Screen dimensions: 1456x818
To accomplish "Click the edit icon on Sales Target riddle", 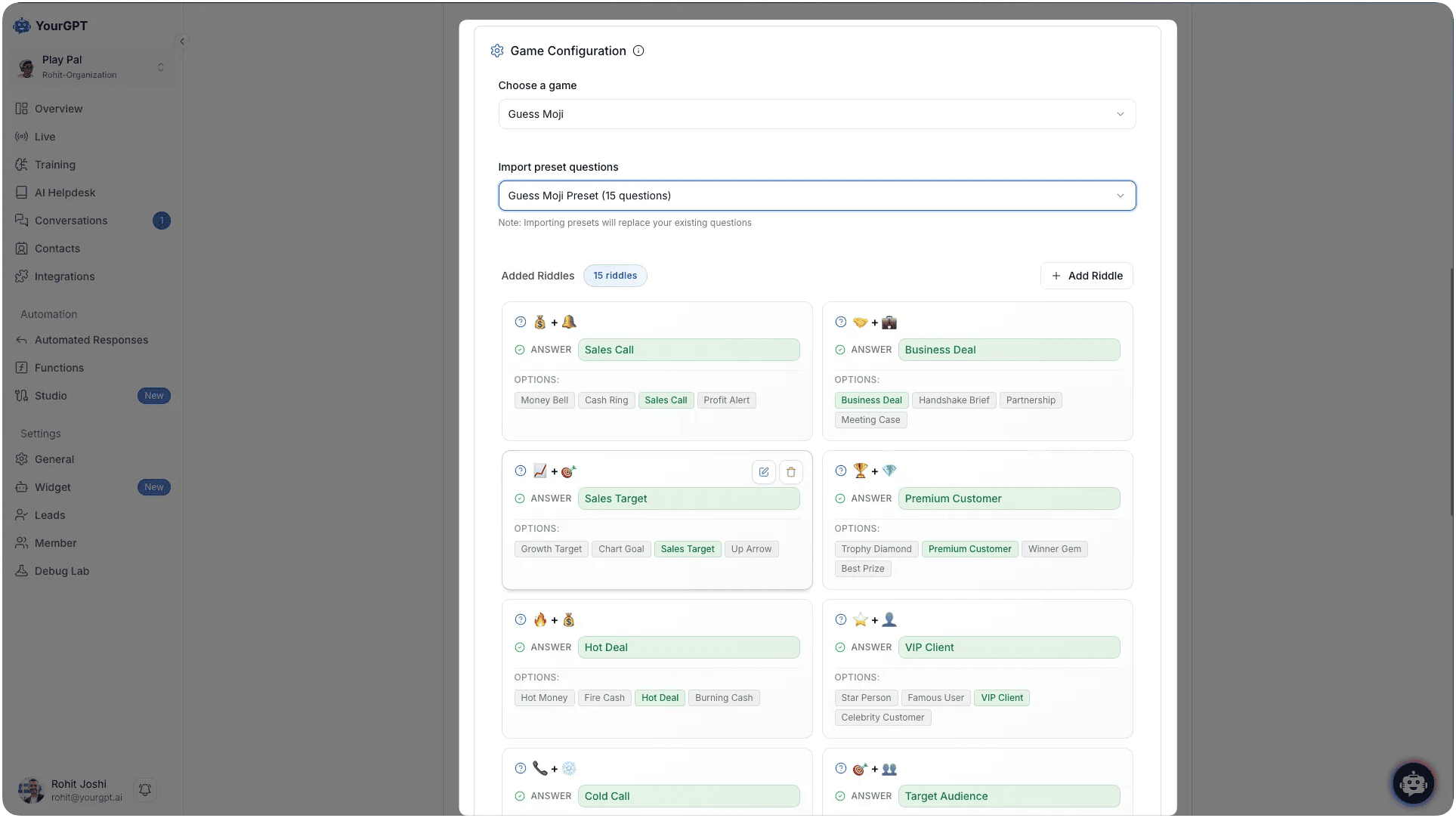I will (x=763, y=472).
